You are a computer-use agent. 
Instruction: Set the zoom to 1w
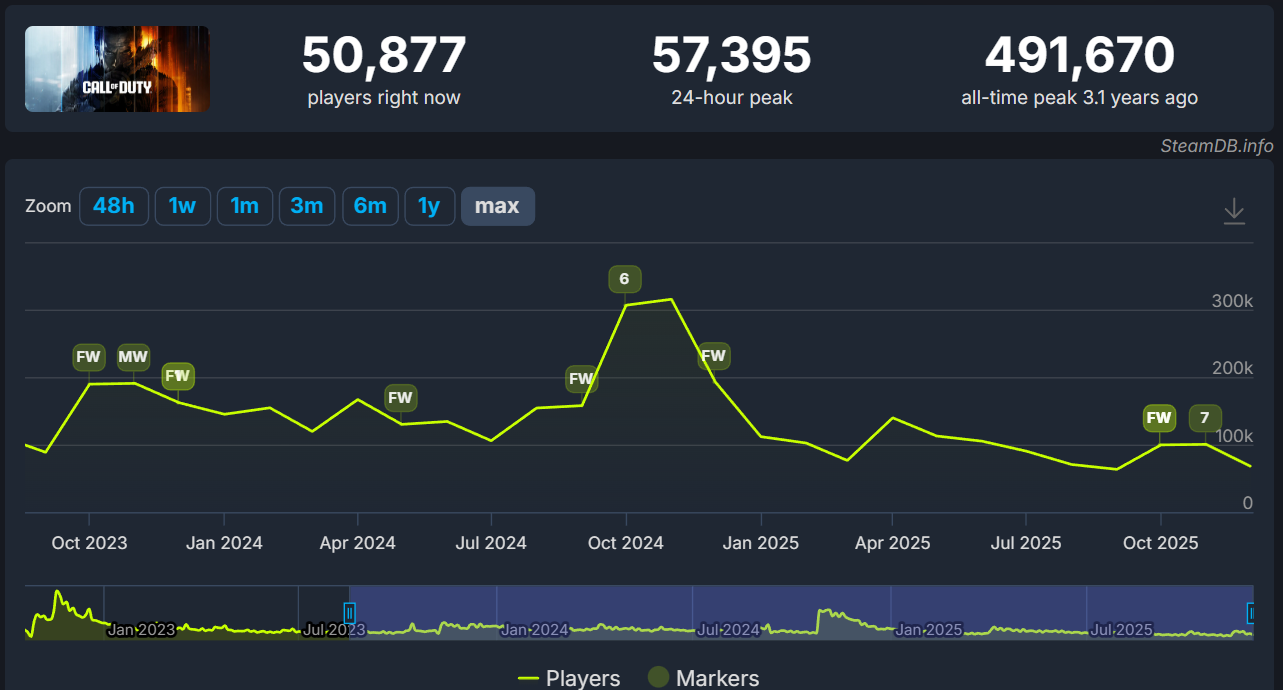[x=182, y=206]
